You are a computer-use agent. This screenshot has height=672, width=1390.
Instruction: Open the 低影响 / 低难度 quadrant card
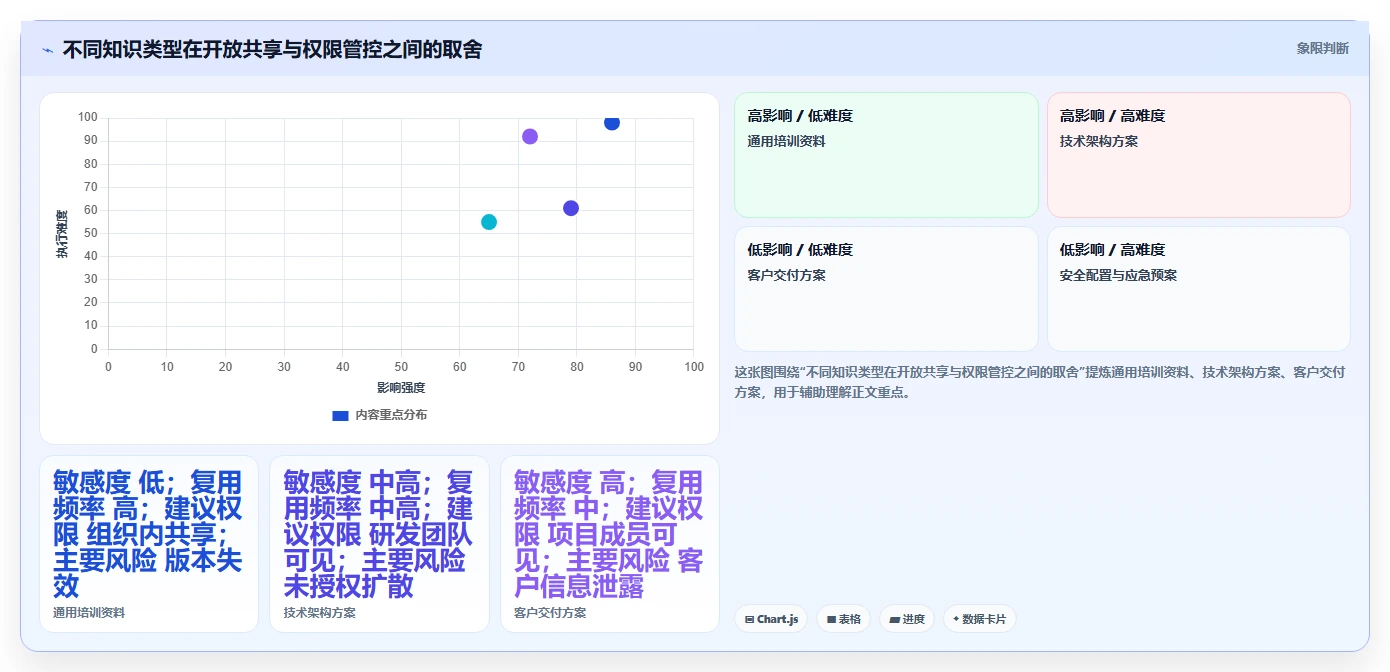[886, 289]
